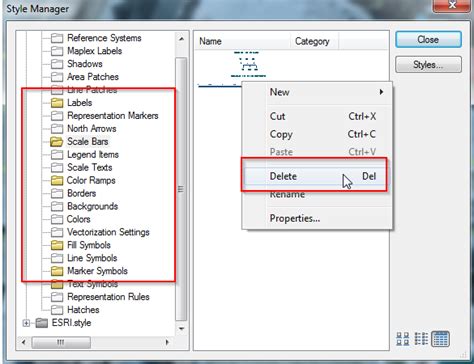
Task: Select the 'Scale Bars' tree label
Action: click(x=88, y=142)
